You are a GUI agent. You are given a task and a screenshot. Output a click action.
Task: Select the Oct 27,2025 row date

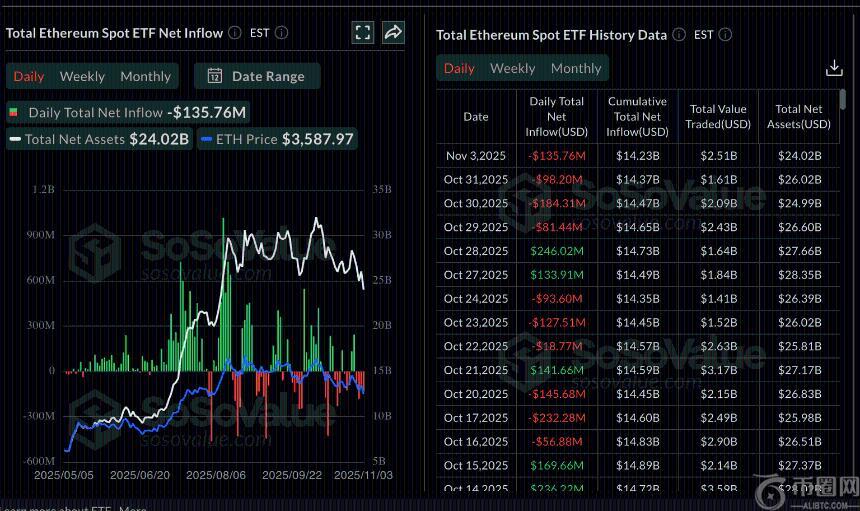476,275
